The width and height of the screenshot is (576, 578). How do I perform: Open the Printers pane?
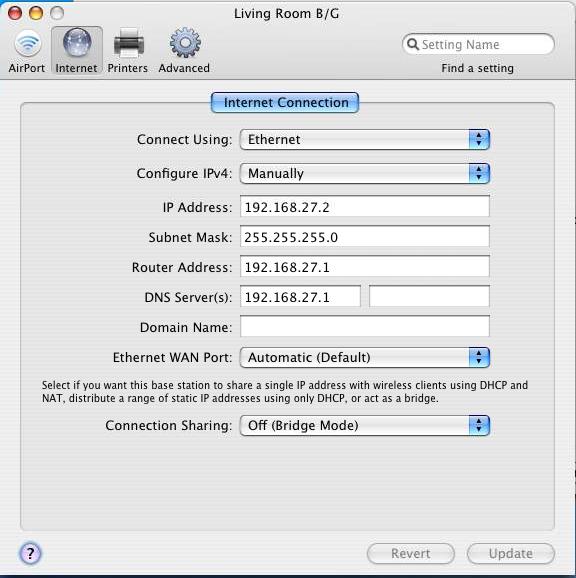pos(128,51)
